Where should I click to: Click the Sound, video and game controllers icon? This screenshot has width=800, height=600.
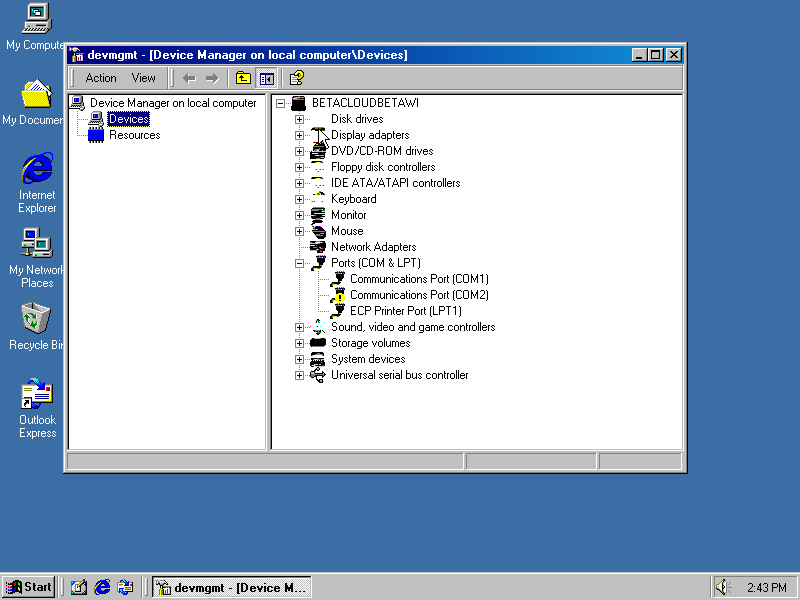click(x=318, y=327)
